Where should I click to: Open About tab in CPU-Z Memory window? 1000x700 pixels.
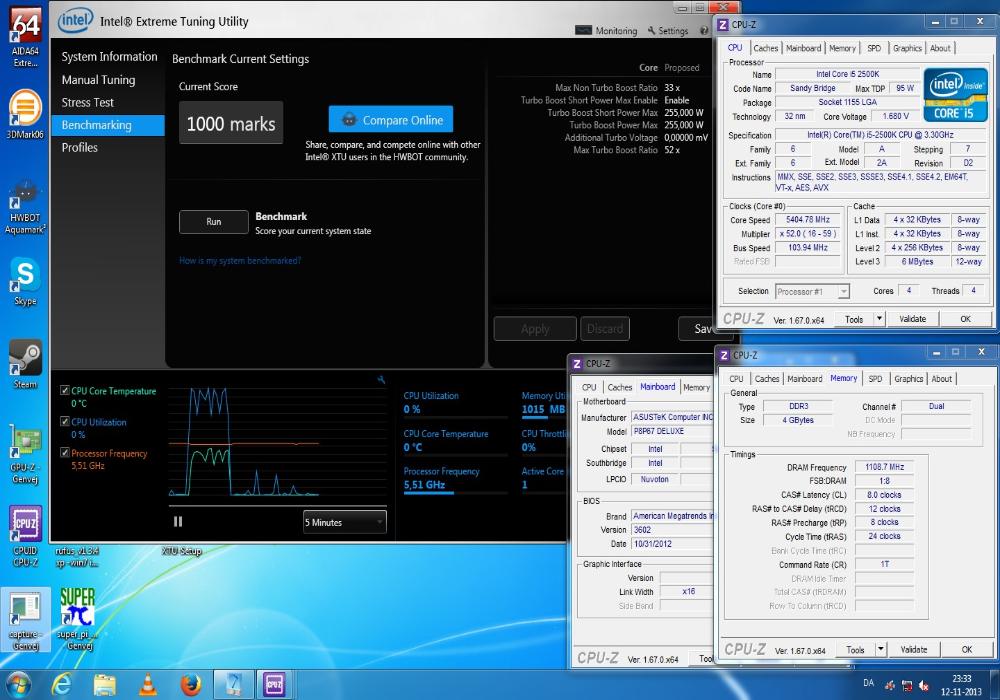[x=941, y=379]
